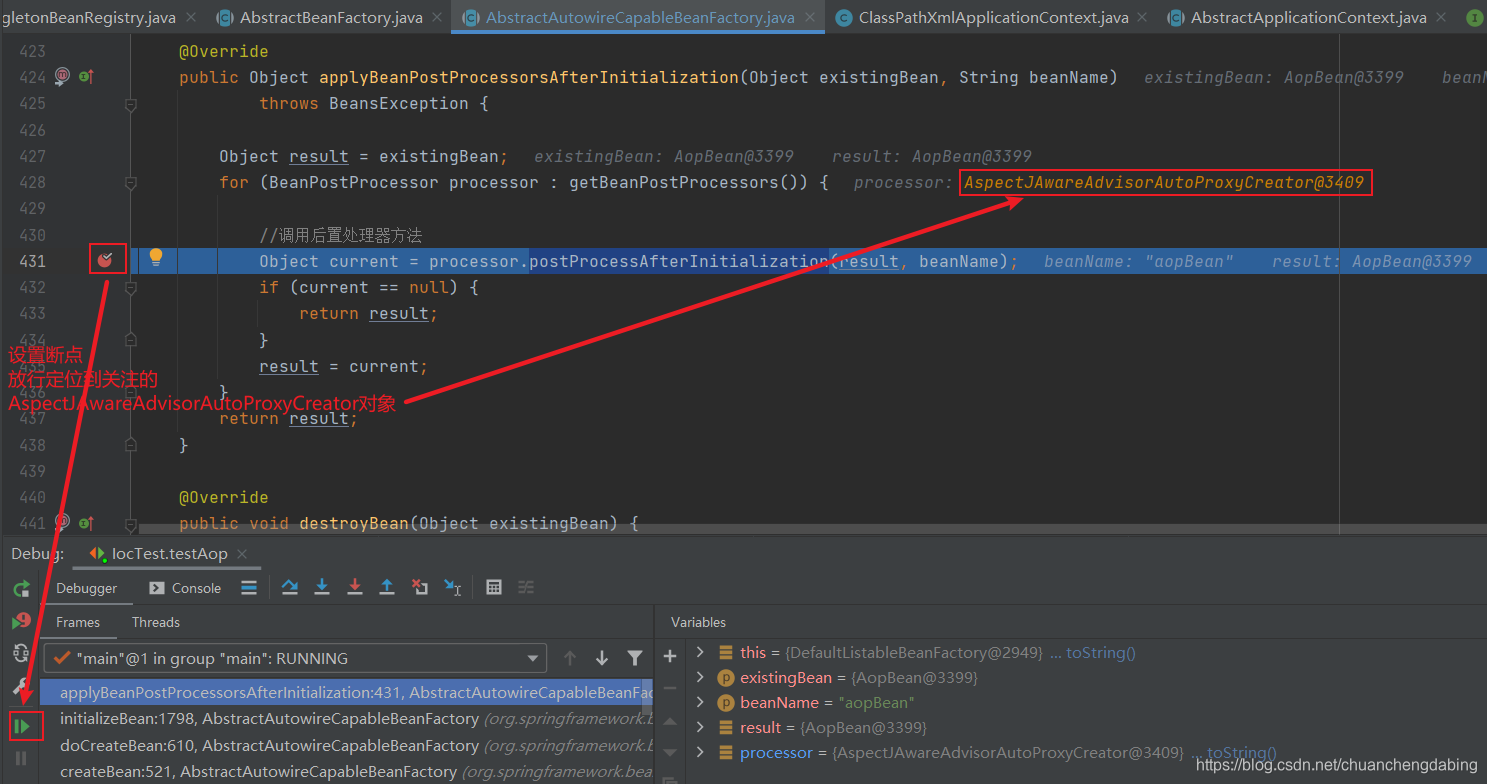The height and width of the screenshot is (784, 1487).
Task: Click the yellow lightbulb intention icon
Action: [156, 258]
